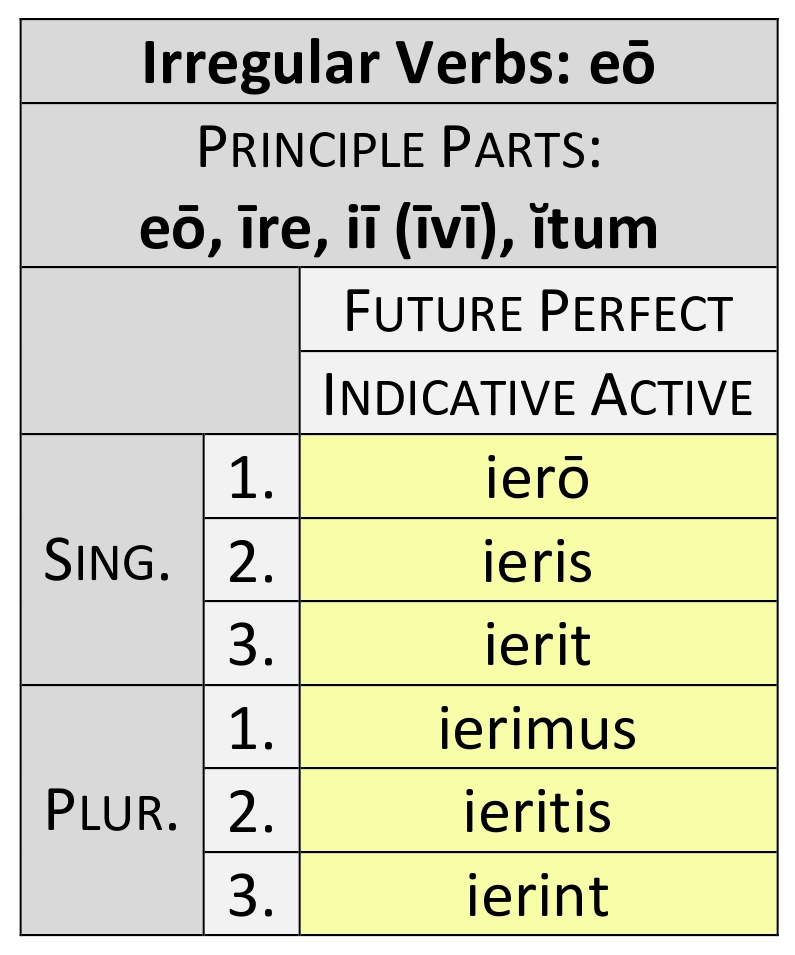Select the yellow "ieris" form cell
The width and height of the screenshot is (795, 955).
[538, 561]
